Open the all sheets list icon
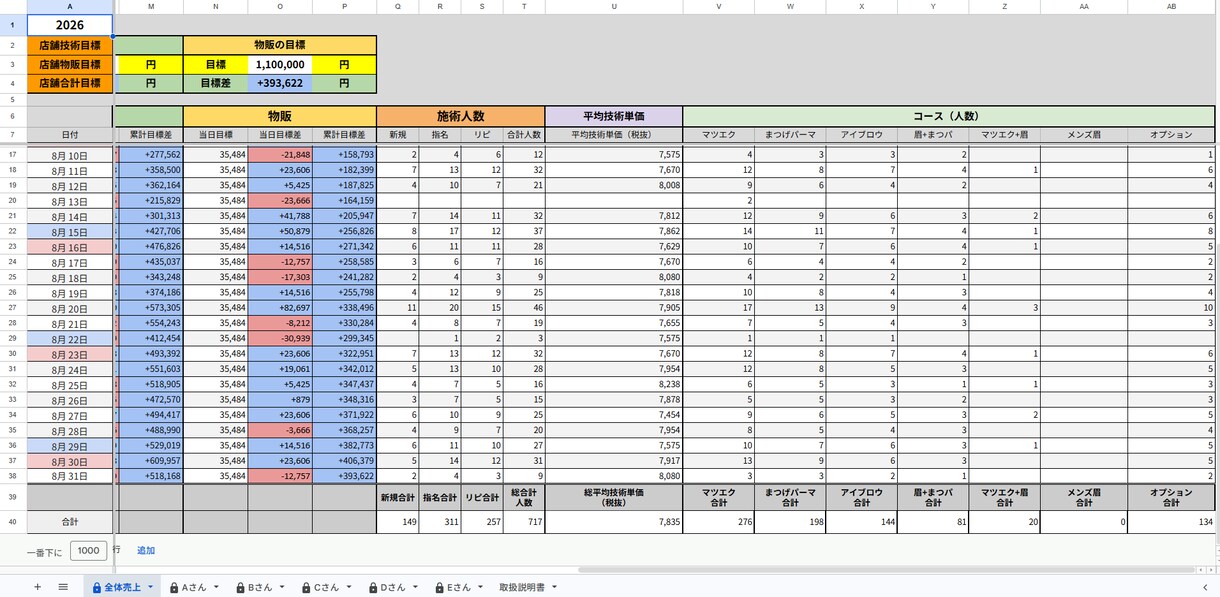 tap(63, 587)
